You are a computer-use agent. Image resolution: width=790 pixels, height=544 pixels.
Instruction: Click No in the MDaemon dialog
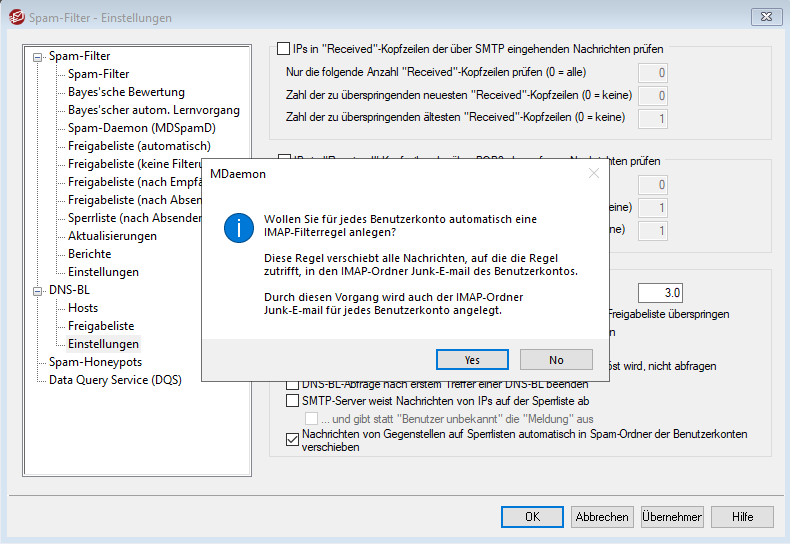click(x=556, y=360)
